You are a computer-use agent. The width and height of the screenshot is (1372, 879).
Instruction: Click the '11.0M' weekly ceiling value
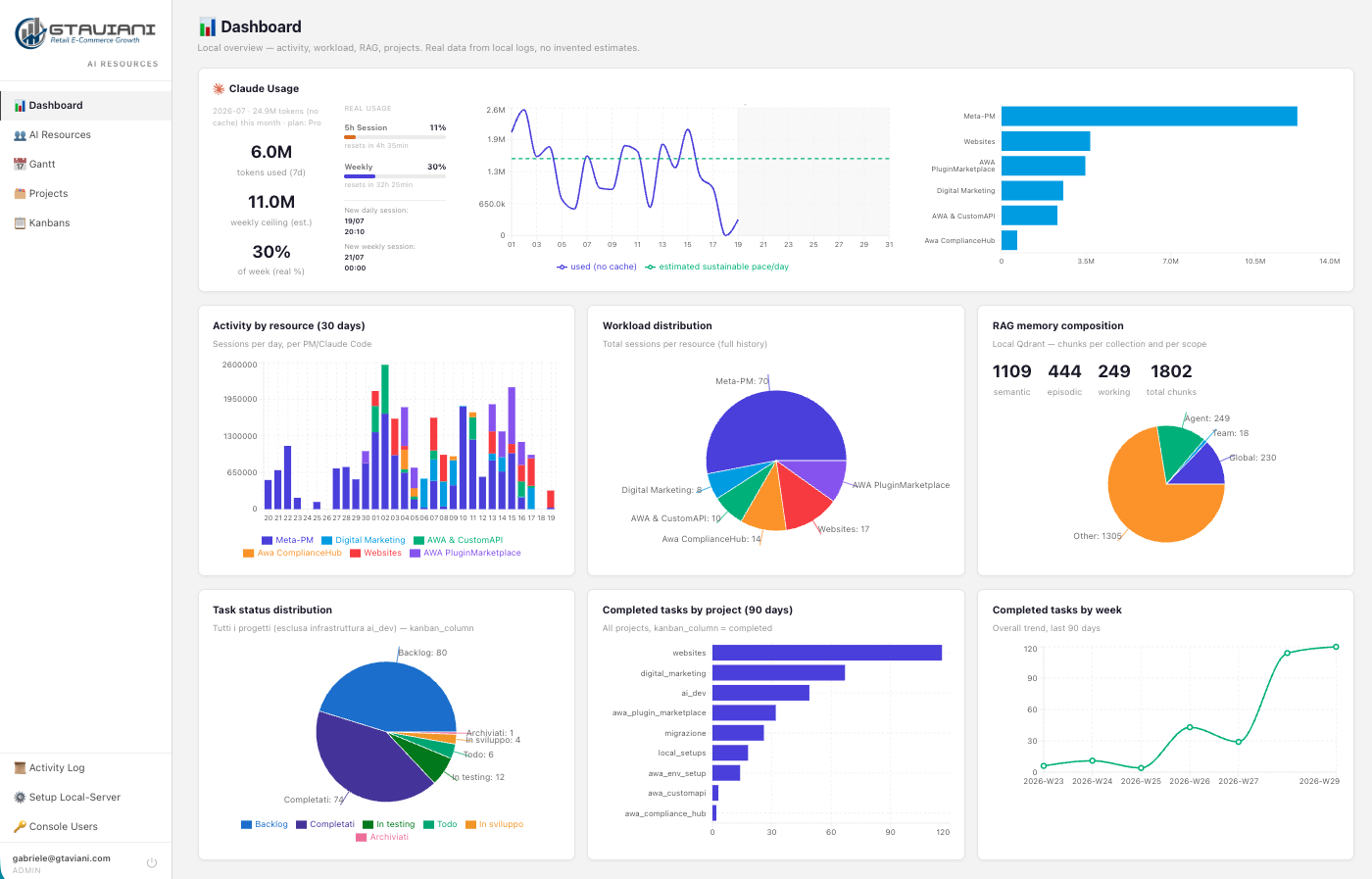[x=271, y=202]
